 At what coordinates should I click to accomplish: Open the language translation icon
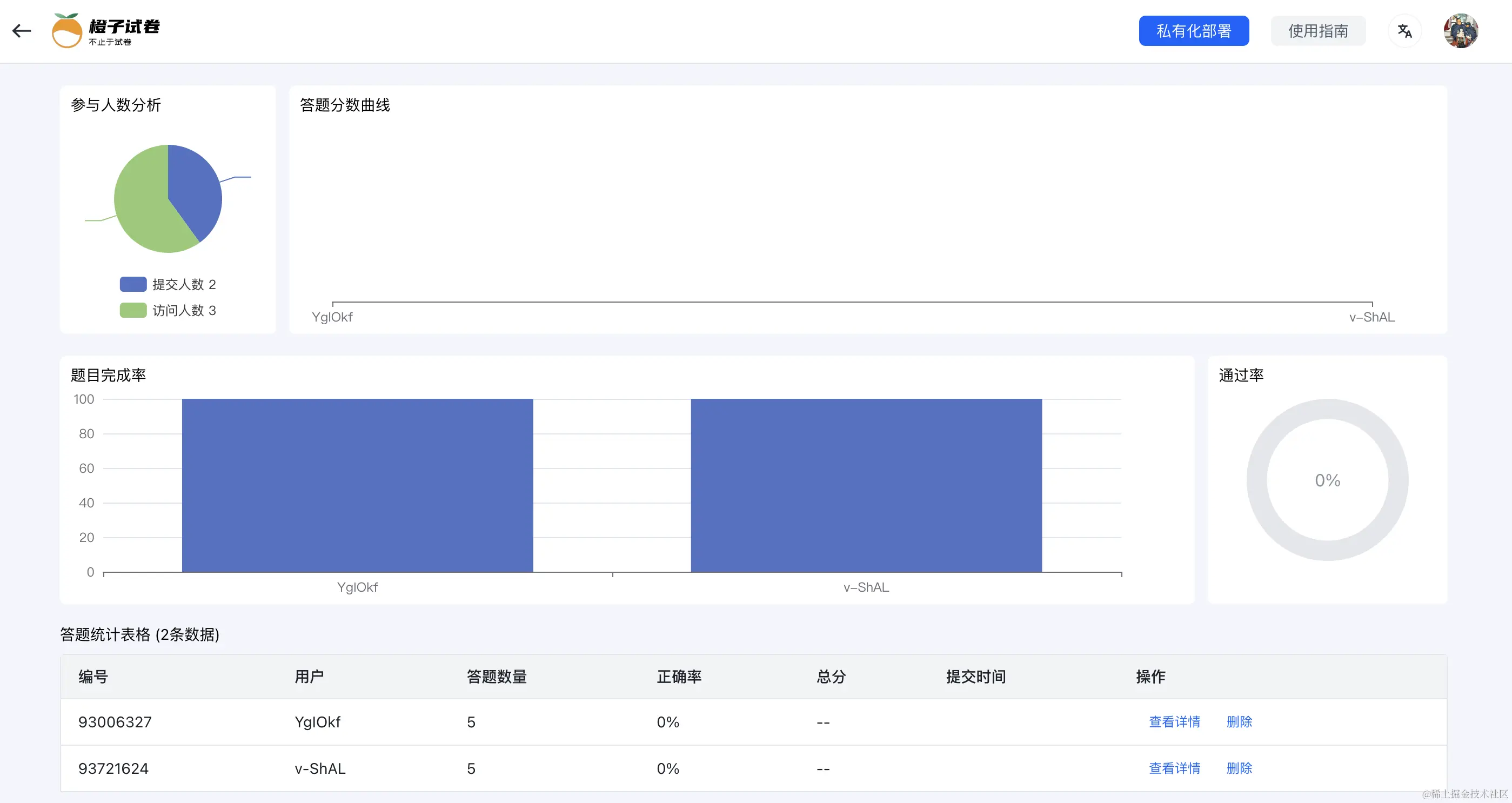click(x=1404, y=30)
